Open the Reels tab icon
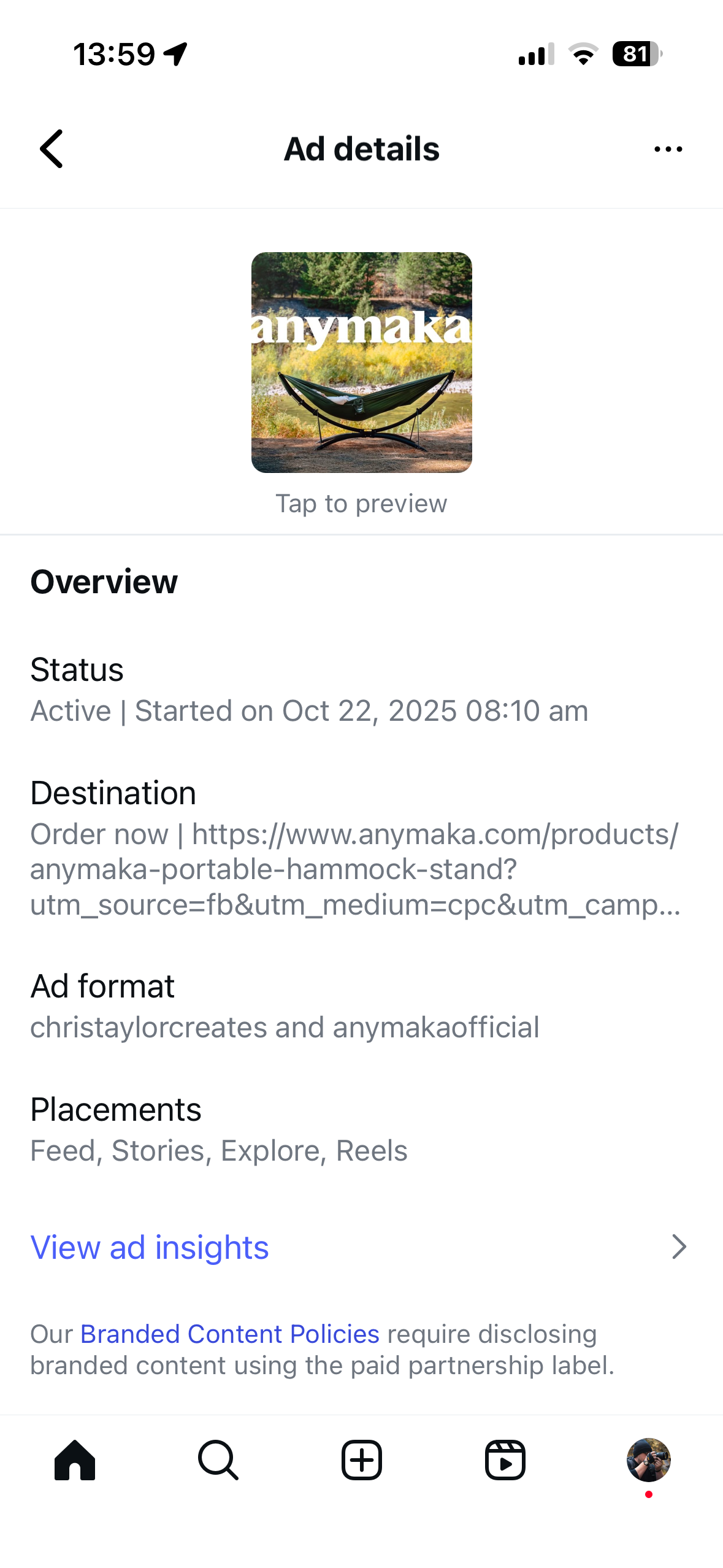This screenshot has width=723, height=1568. coord(505,1460)
